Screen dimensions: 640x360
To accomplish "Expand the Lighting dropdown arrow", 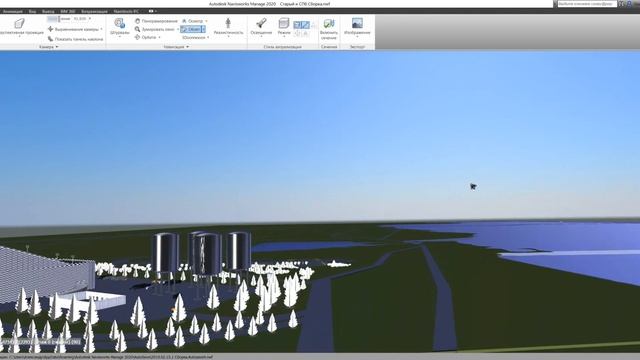I will [x=261, y=37].
